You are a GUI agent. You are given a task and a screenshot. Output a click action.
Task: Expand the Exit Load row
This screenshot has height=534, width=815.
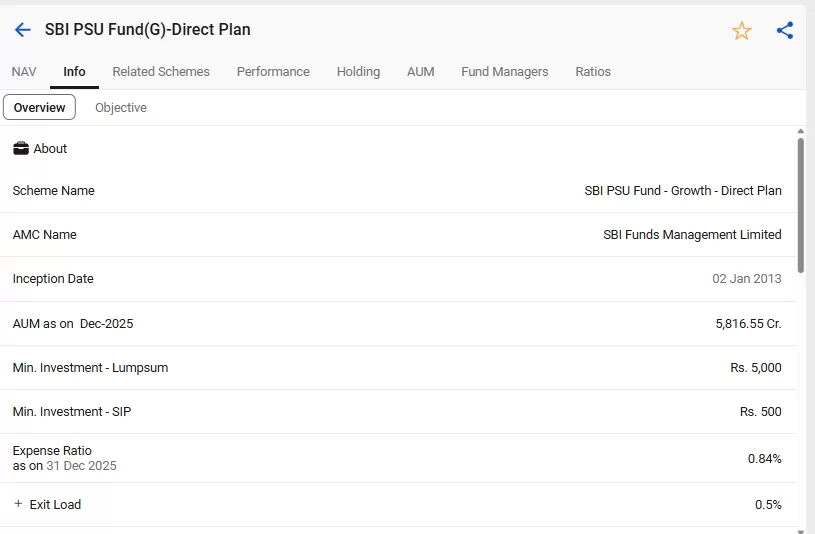(x=18, y=504)
